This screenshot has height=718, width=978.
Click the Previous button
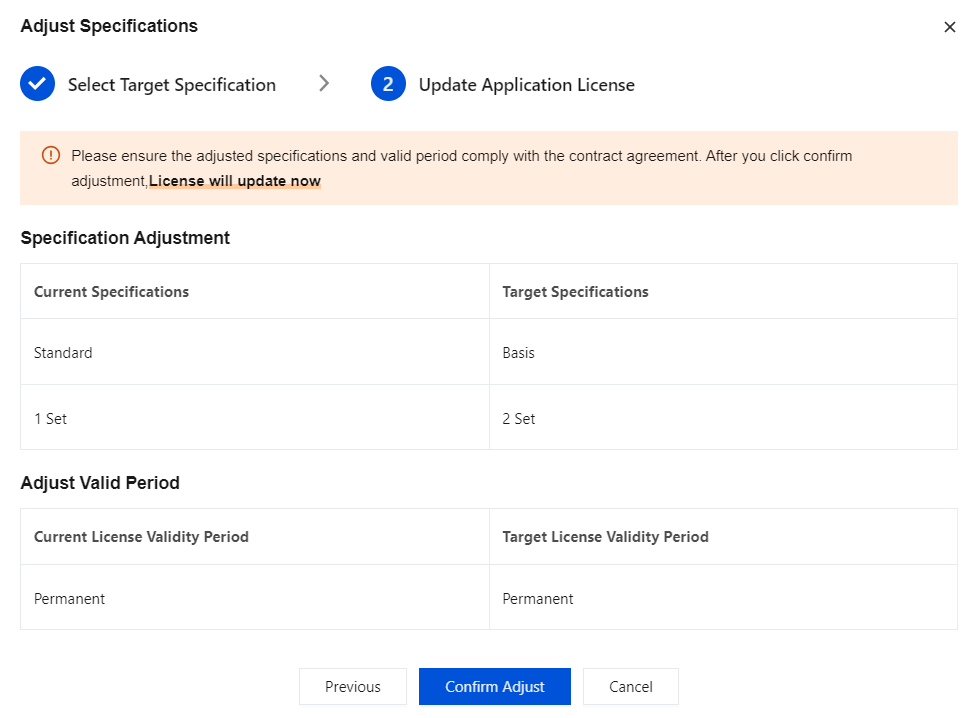click(352, 687)
